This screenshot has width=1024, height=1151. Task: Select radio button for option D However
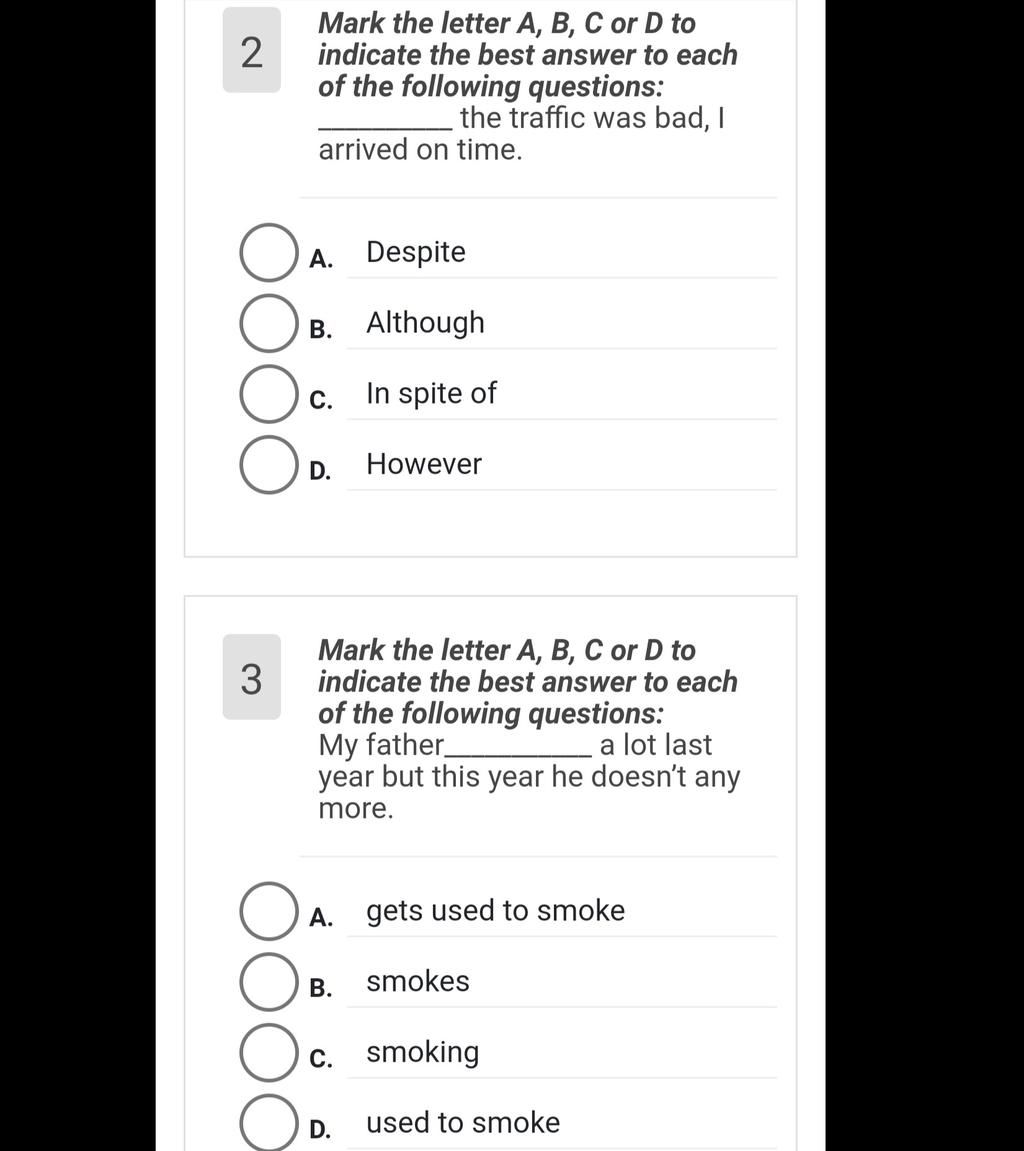point(269,465)
